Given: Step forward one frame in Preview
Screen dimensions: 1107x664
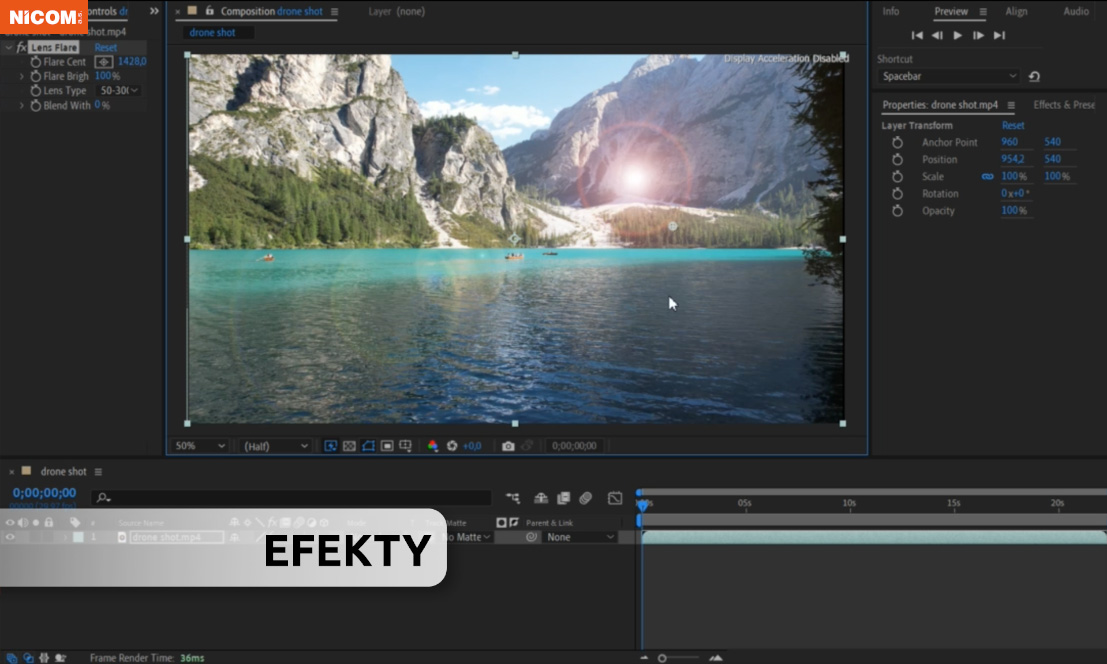Looking at the screenshot, I should click(x=979, y=35).
